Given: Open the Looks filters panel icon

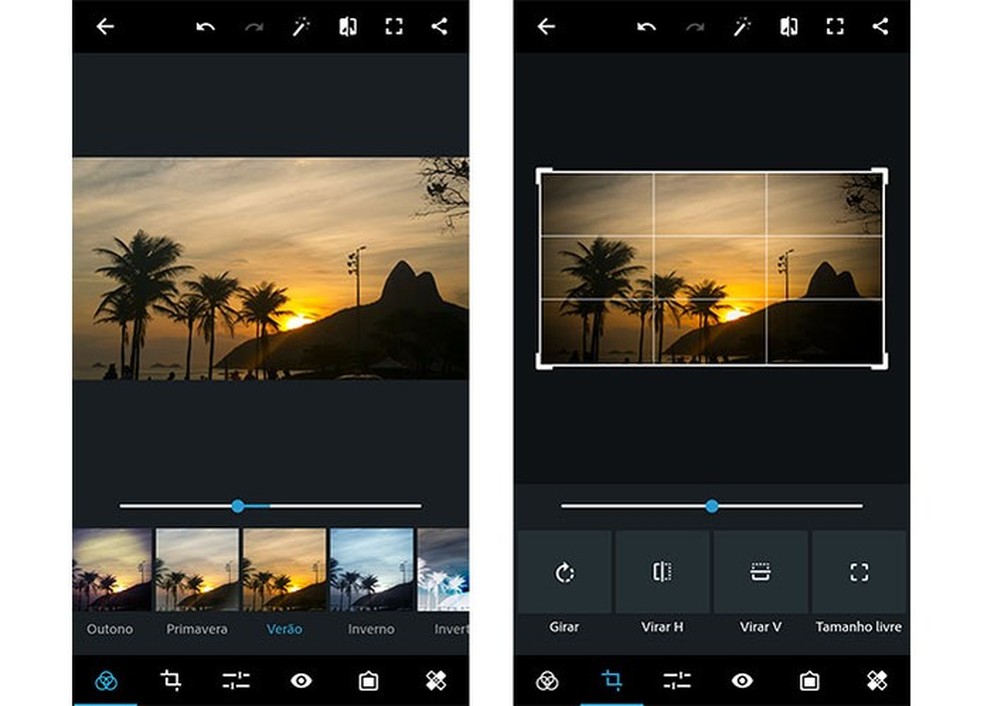Looking at the screenshot, I should pyautogui.click(x=108, y=681).
